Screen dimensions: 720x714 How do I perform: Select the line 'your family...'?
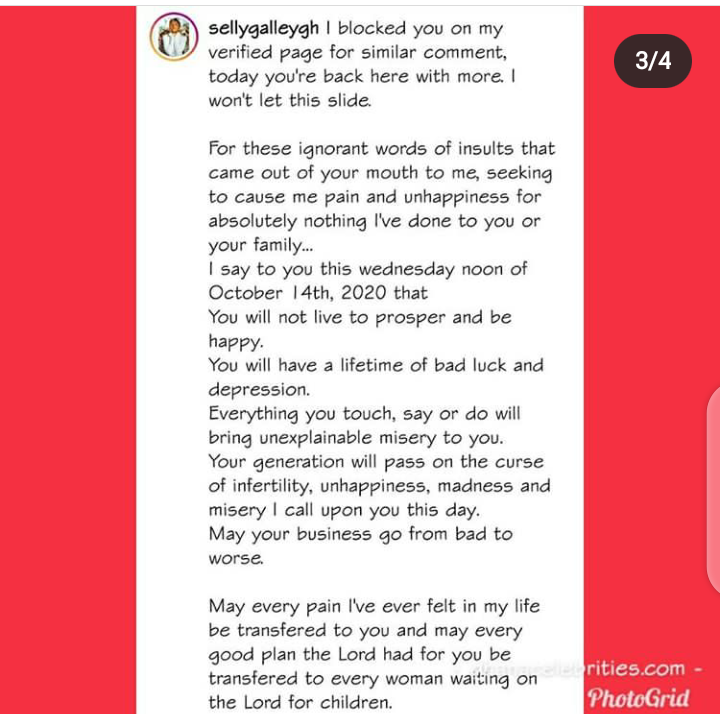[261, 245]
